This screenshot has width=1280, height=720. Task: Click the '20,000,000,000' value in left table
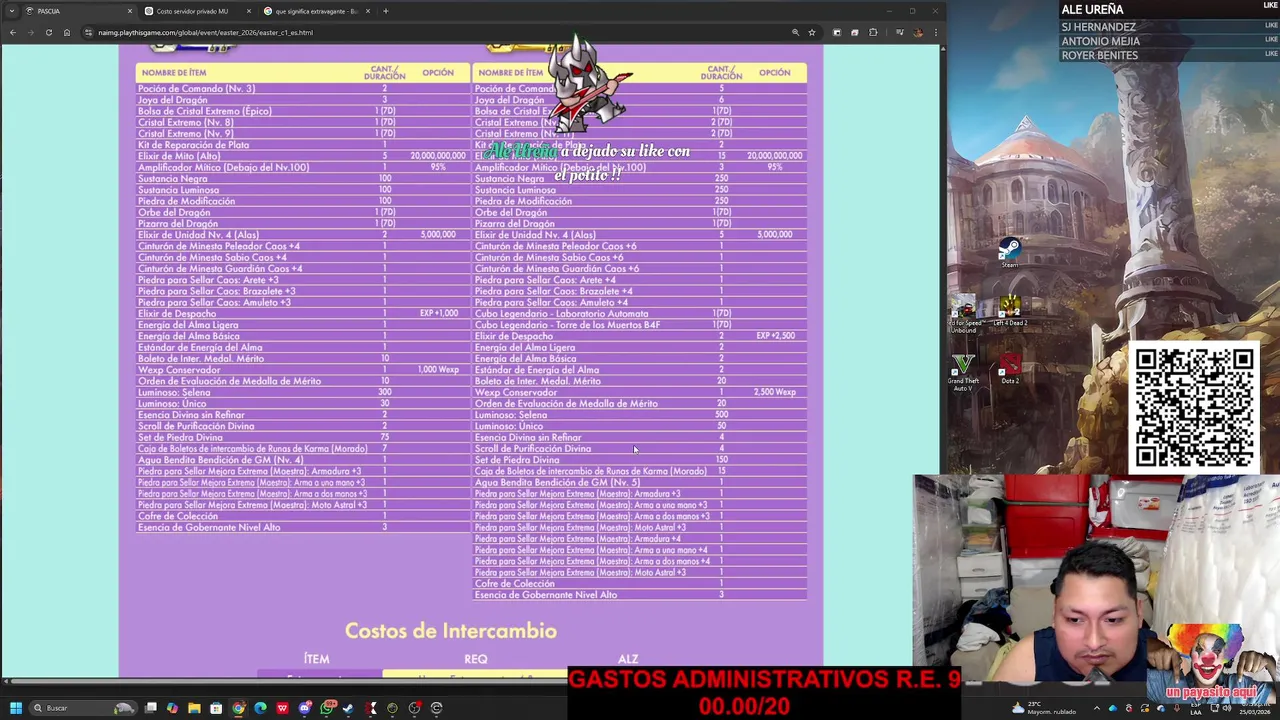pyautogui.click(x=438, y=156)
